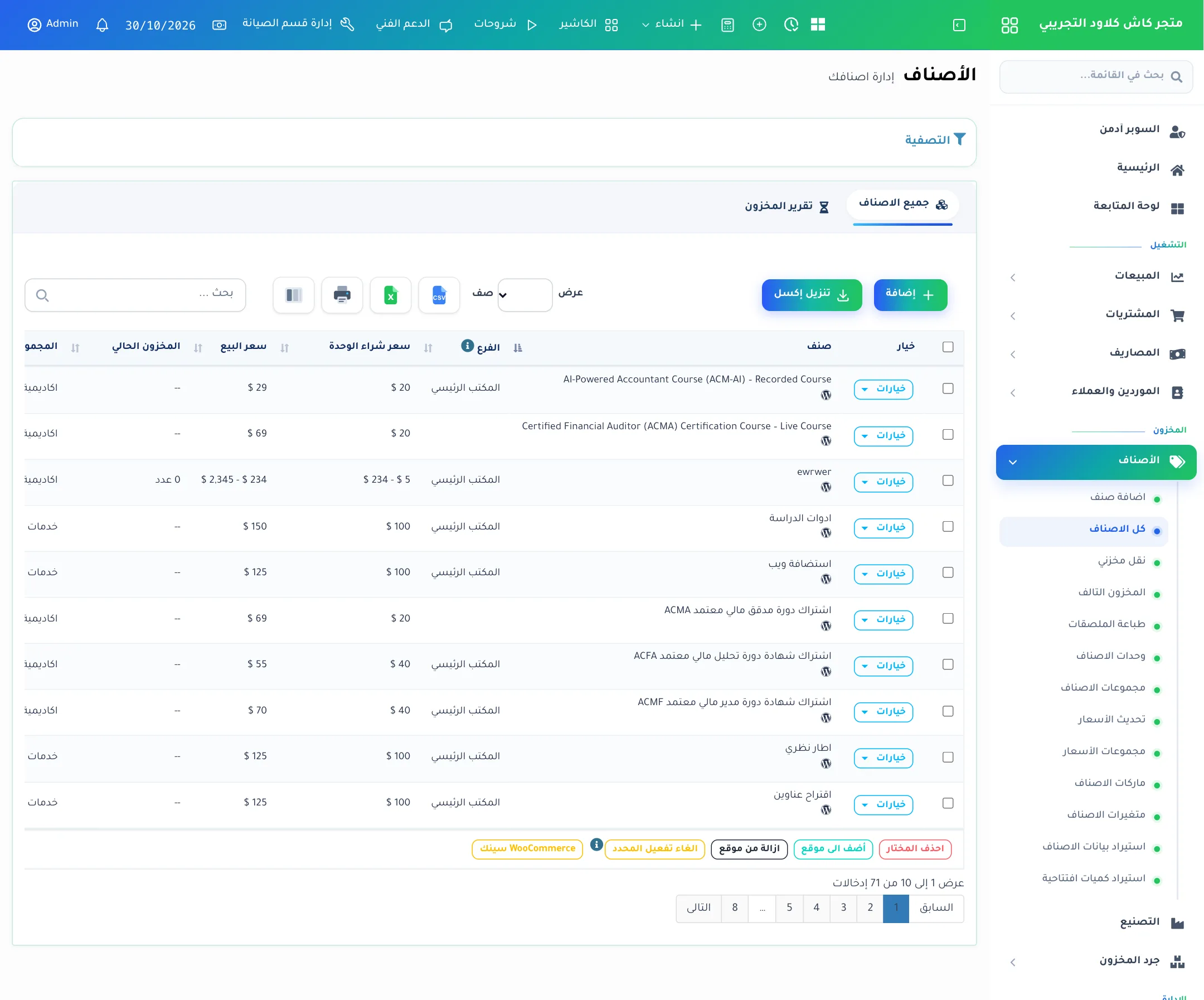
Task: Collapse sidebar with the top arrow icon
Action: (959, 25)
